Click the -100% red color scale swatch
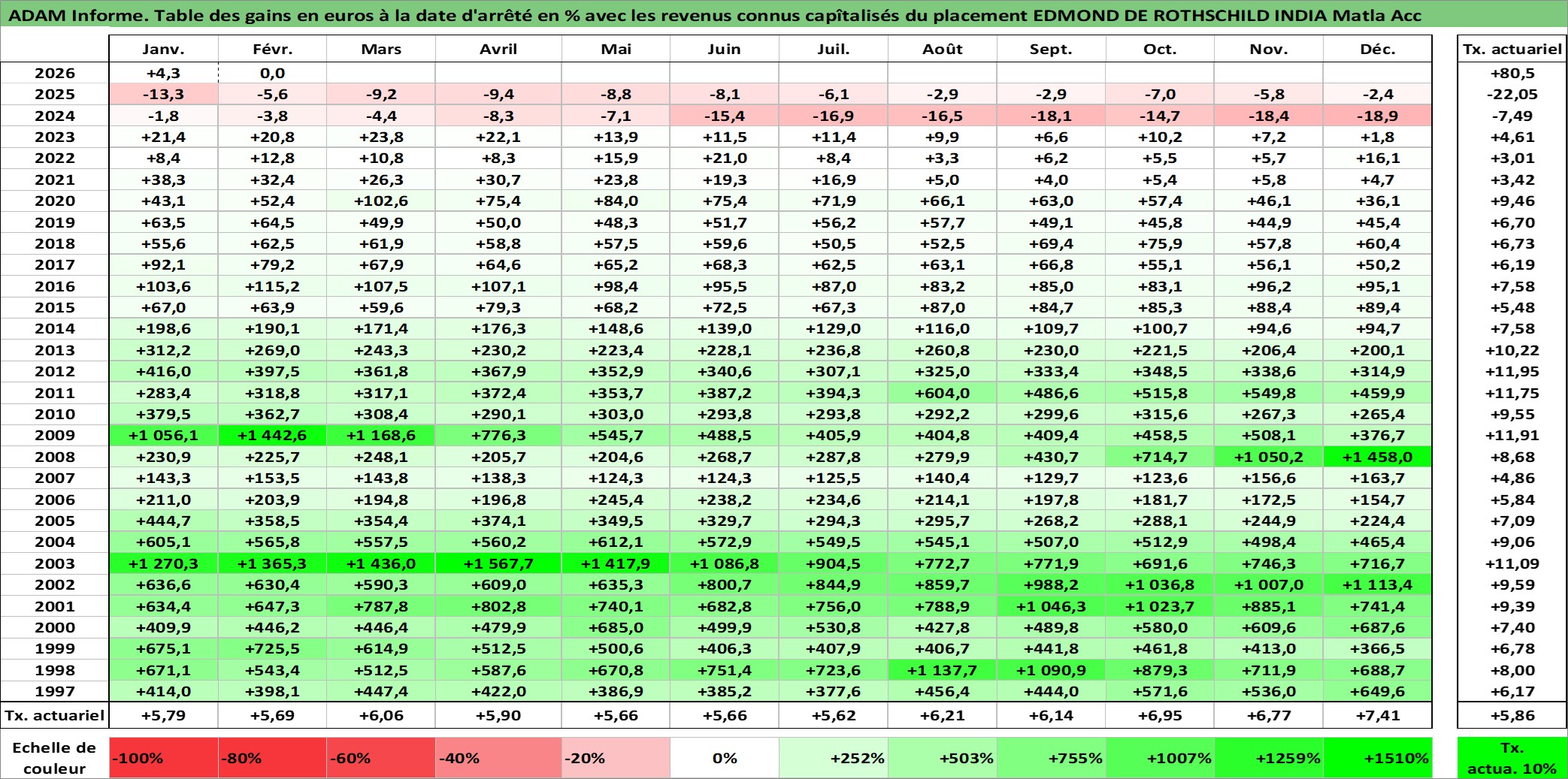The image size is (1568, 779). click(163, 758)
